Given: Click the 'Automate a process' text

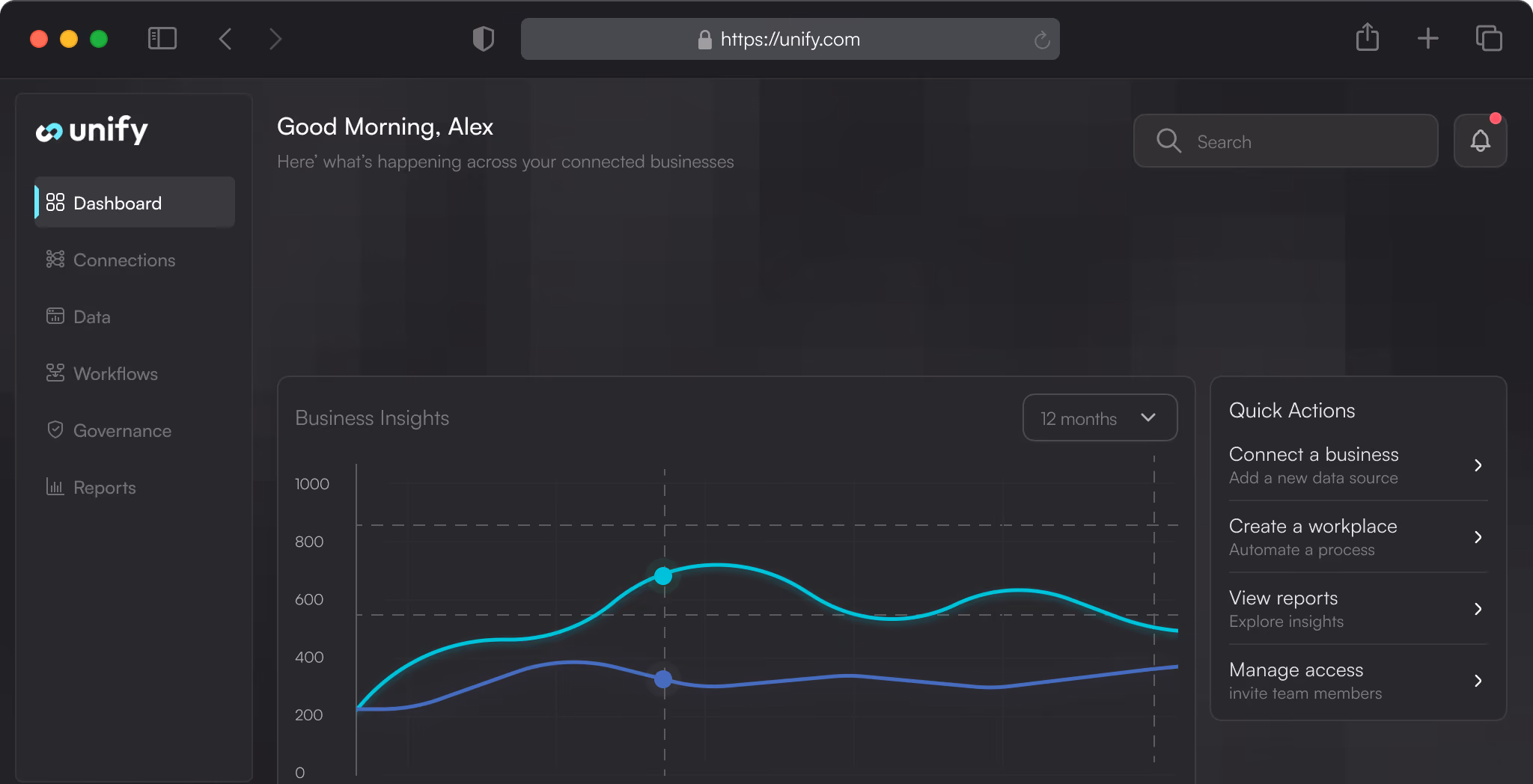Looking at the screenshot, I should tap(1302, 550).
